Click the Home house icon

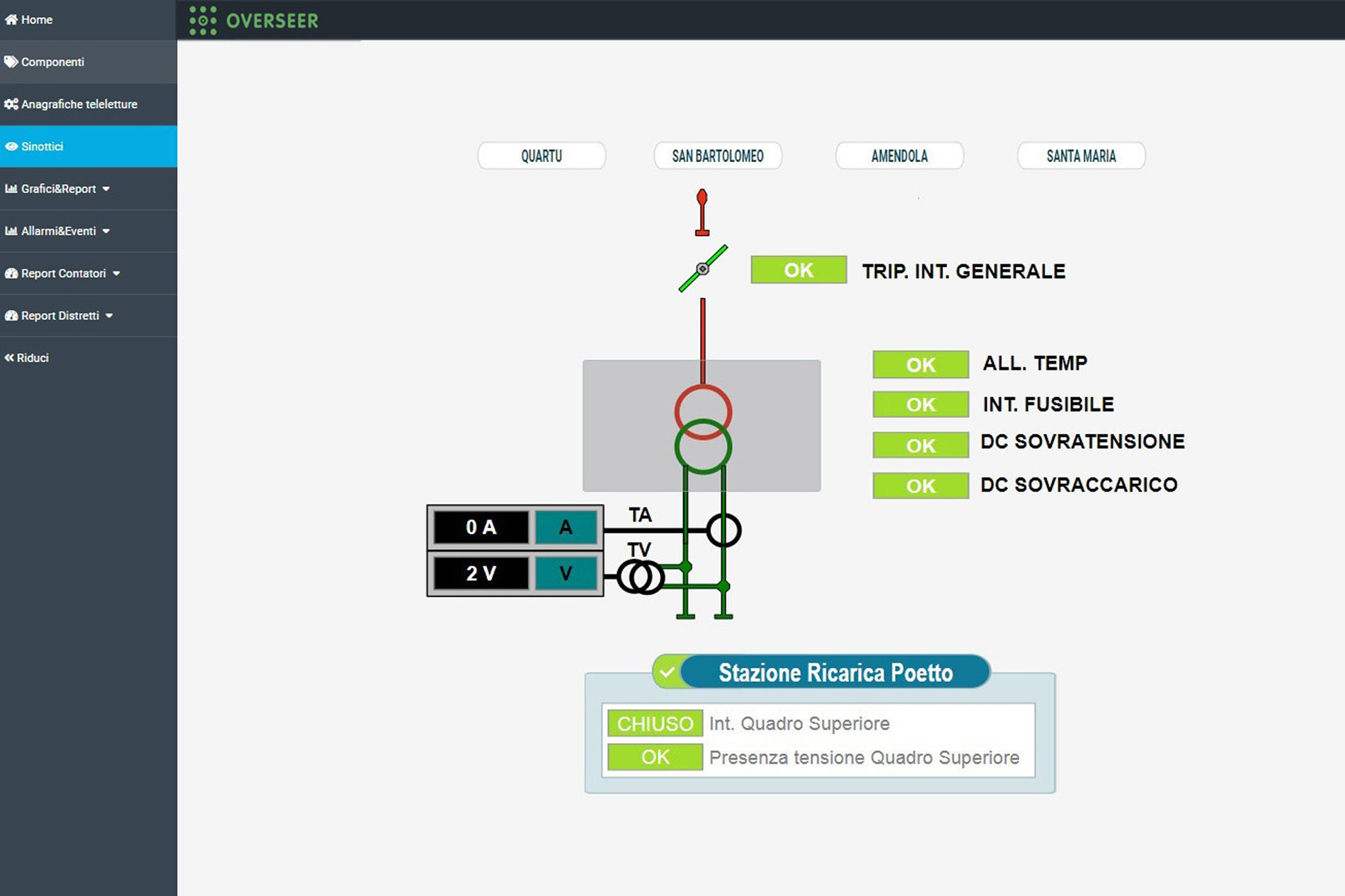[11, 20]
